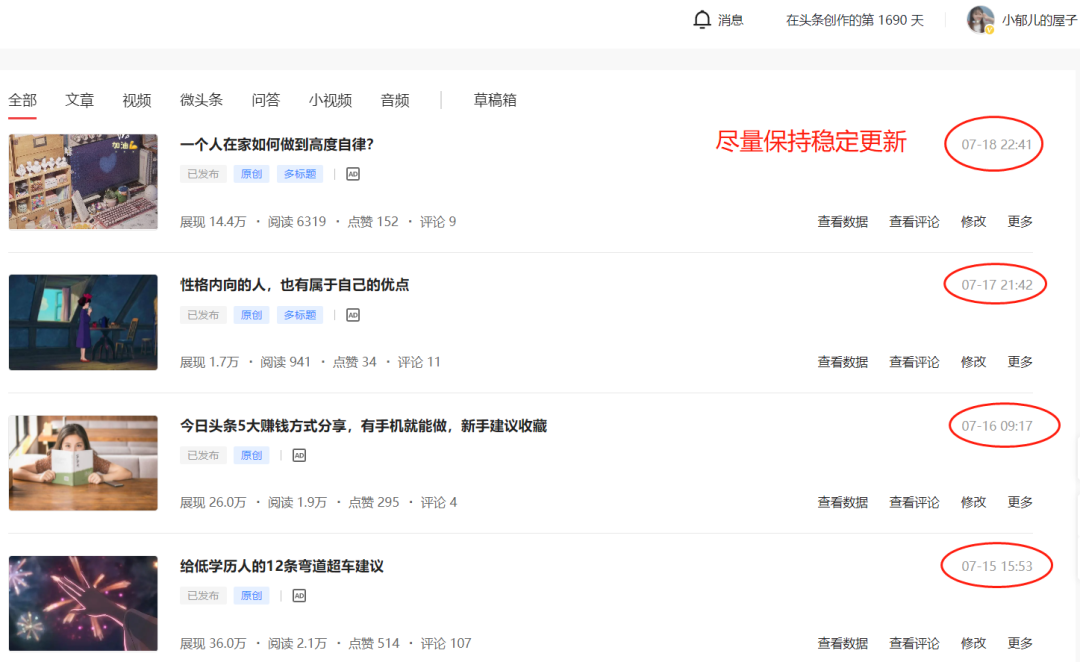Switch to the 文章 tab
1080x662 pixels.
(79, 100)
